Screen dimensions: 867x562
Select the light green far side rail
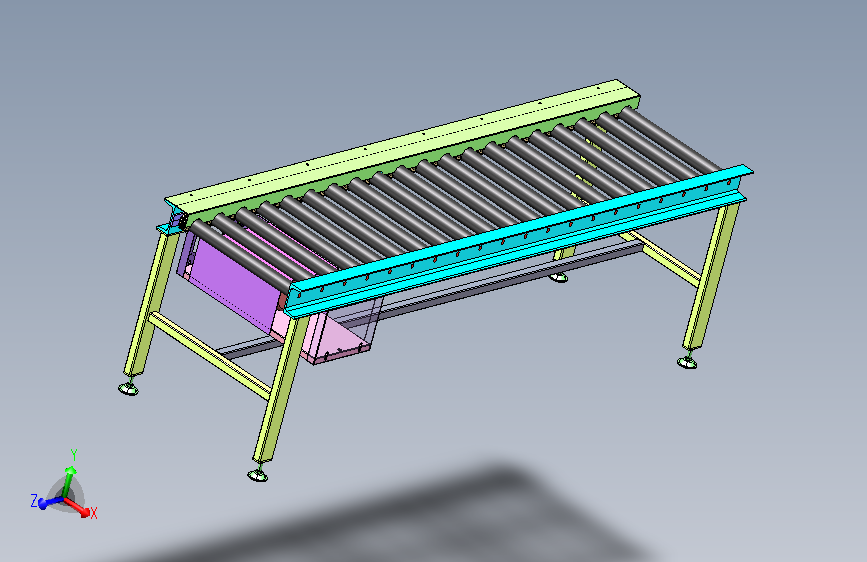pyautogui.click(x=403, y=148)
